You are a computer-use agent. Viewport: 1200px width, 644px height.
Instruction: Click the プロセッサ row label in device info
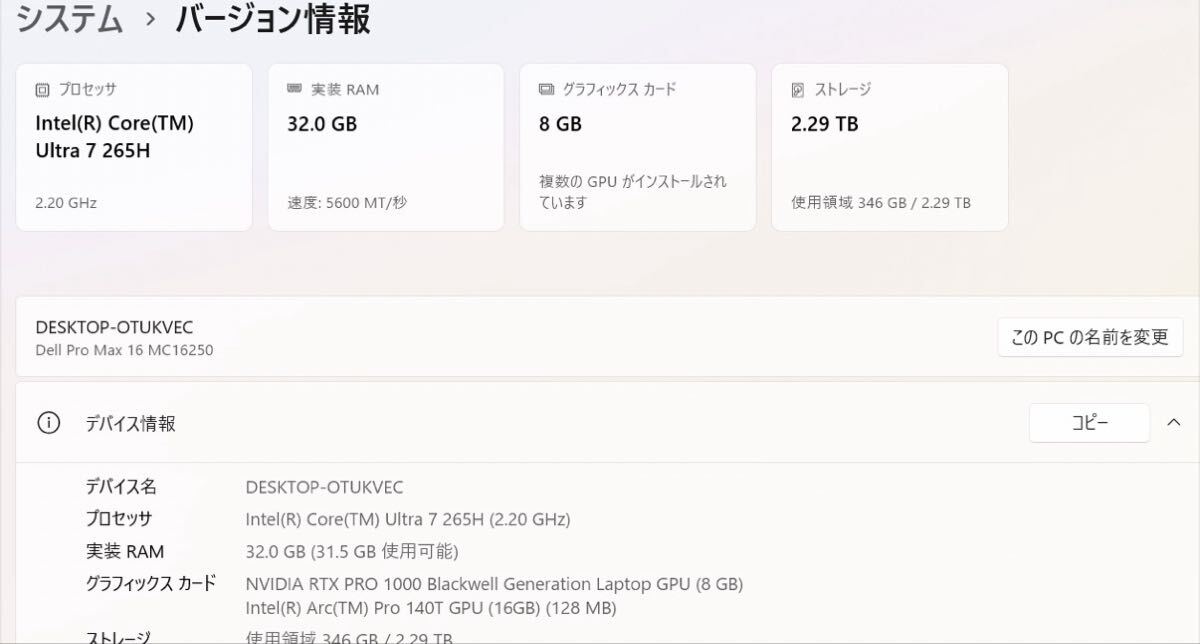tap(119, 519)
